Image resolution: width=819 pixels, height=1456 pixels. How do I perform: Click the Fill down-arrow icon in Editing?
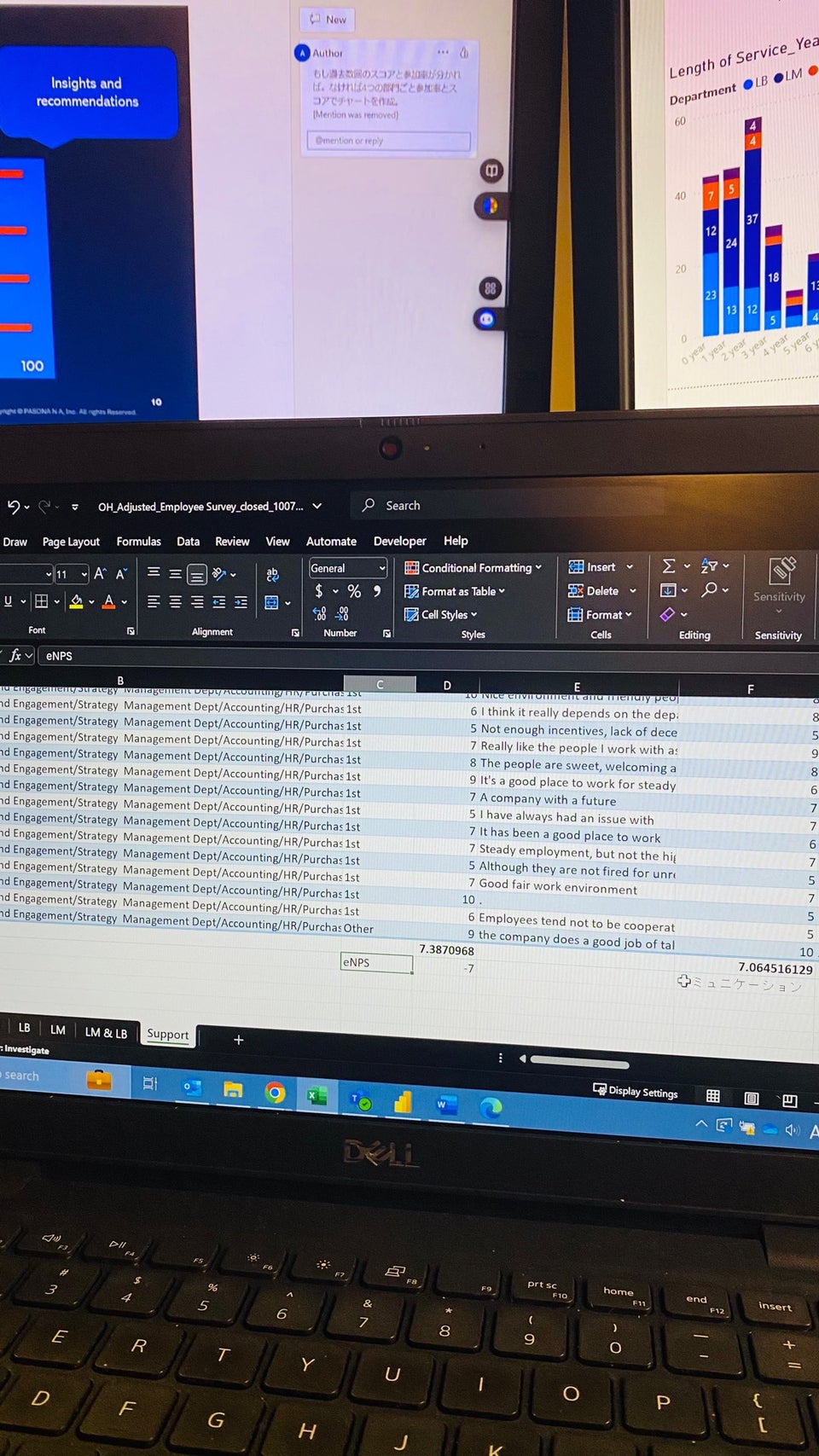pyautogui.click(x=668, y=590)
